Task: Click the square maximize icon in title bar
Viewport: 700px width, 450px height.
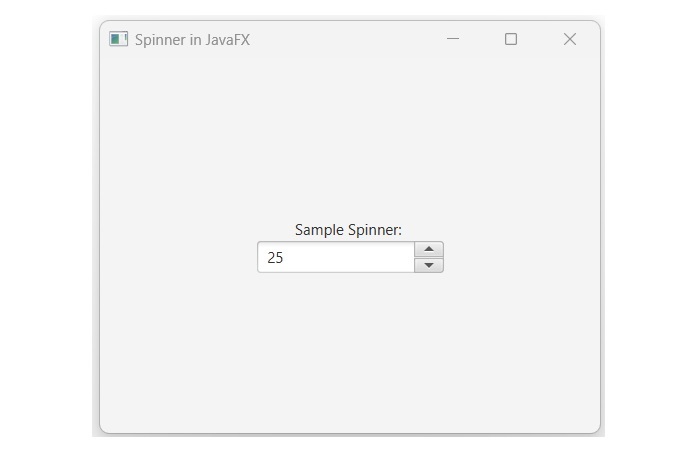Action: click(x=511, y=39)
